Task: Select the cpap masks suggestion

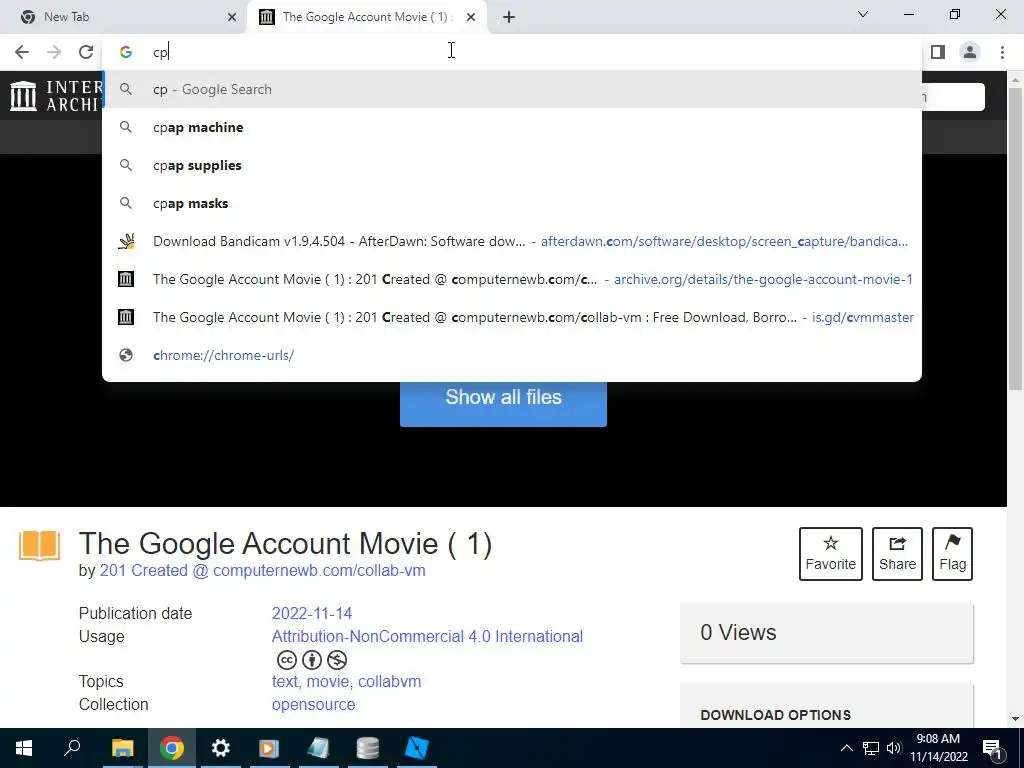Action: [511, 203]
